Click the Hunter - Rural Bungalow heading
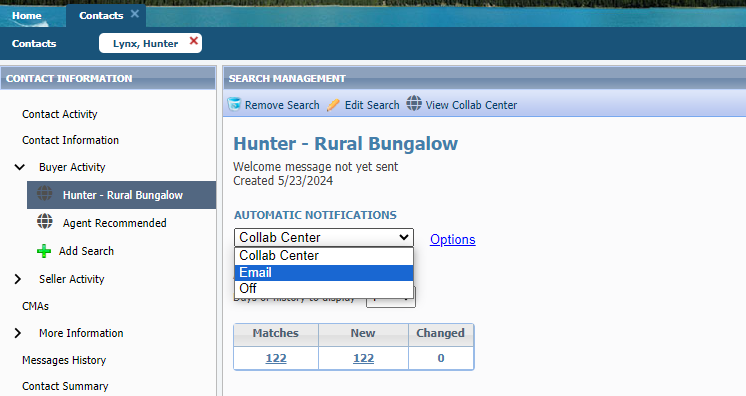Viewport: 746px width, 396px height. (345, 144)
